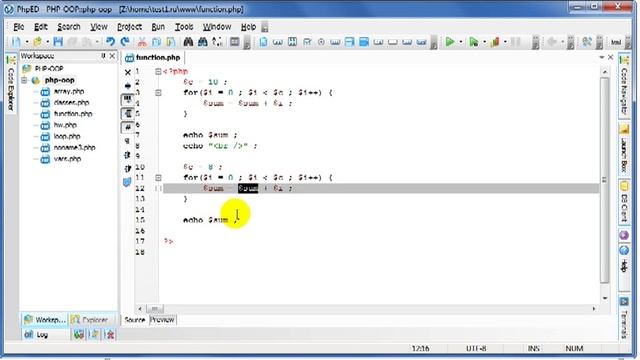Click the Cut scissors icon
This screenshot has width=640, height=360.
[142, 42]
